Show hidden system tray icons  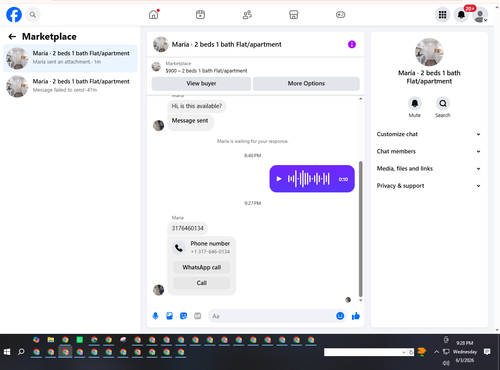(436, 352)
